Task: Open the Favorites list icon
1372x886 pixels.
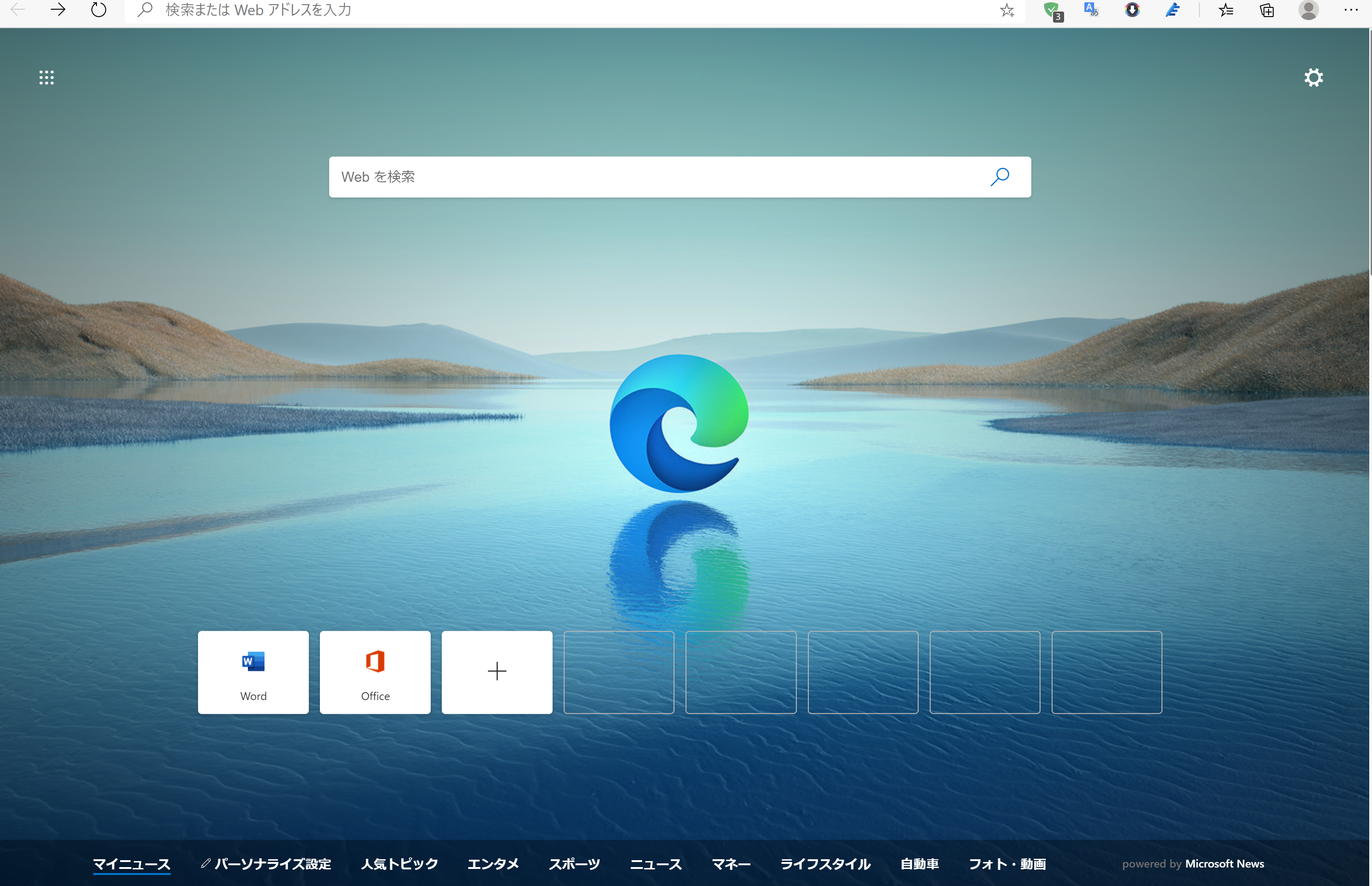Action: pos(1226,10)
